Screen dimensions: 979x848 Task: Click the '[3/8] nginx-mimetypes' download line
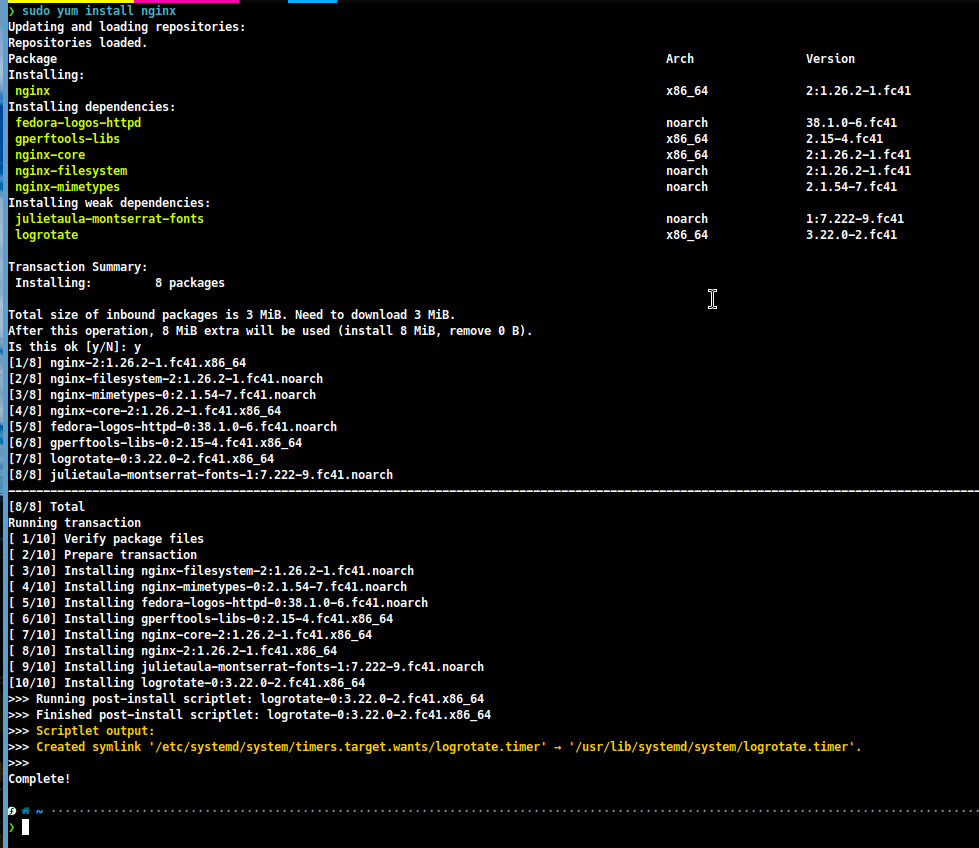pos(162,395)
